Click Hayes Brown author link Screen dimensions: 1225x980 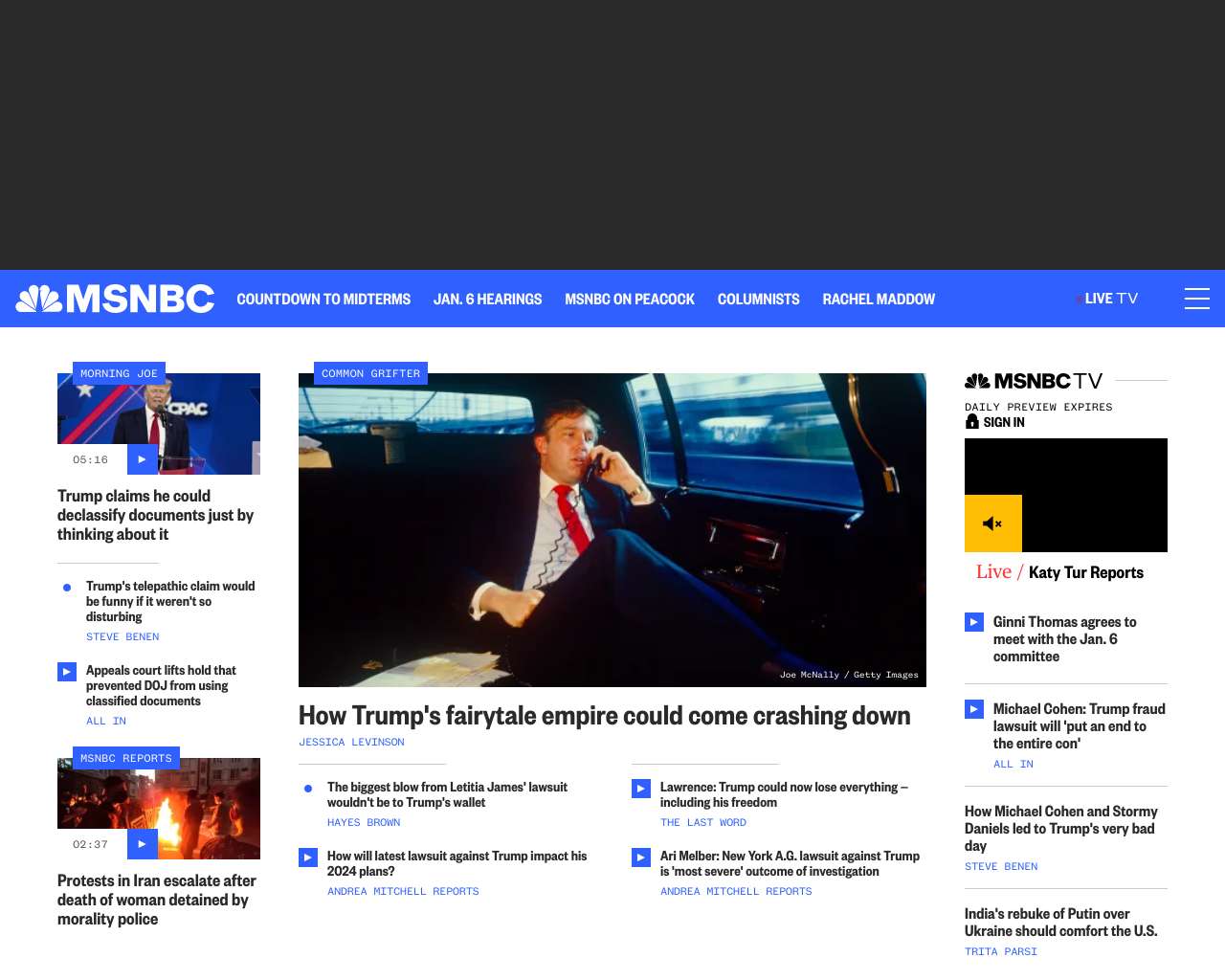coord(364,822)
